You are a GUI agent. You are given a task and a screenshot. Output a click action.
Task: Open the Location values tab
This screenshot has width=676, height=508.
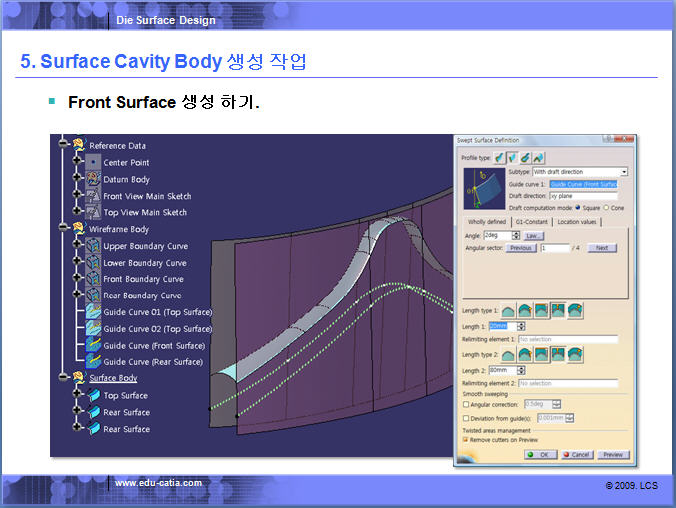pos(577,220)
